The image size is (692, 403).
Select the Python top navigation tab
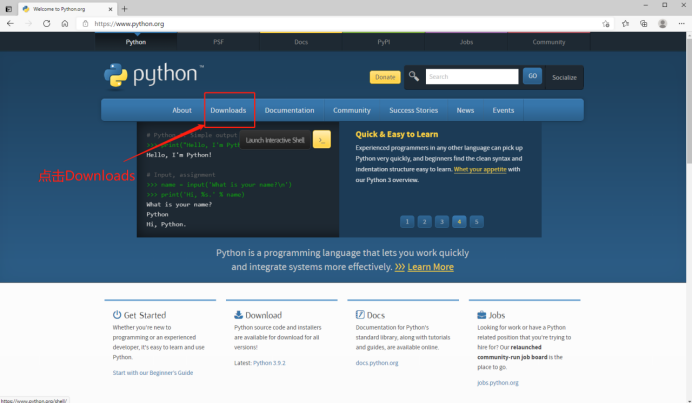point(135,42)
